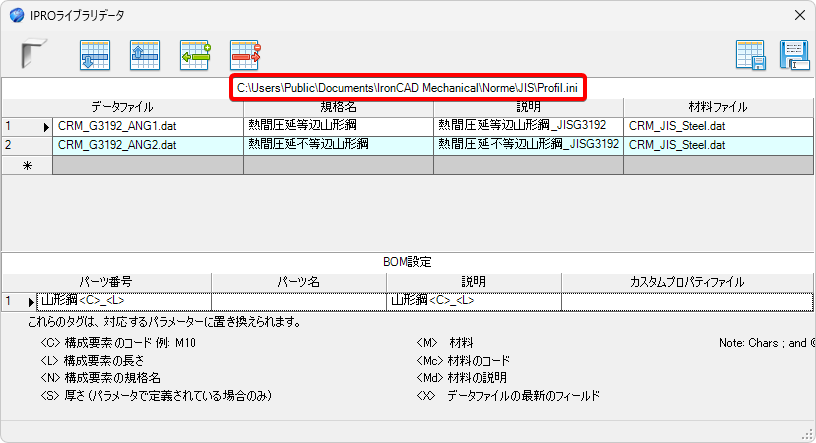Click the insert row icon with green plus
This screenshot has height=443, width=816.
click(x=195, y=55)
